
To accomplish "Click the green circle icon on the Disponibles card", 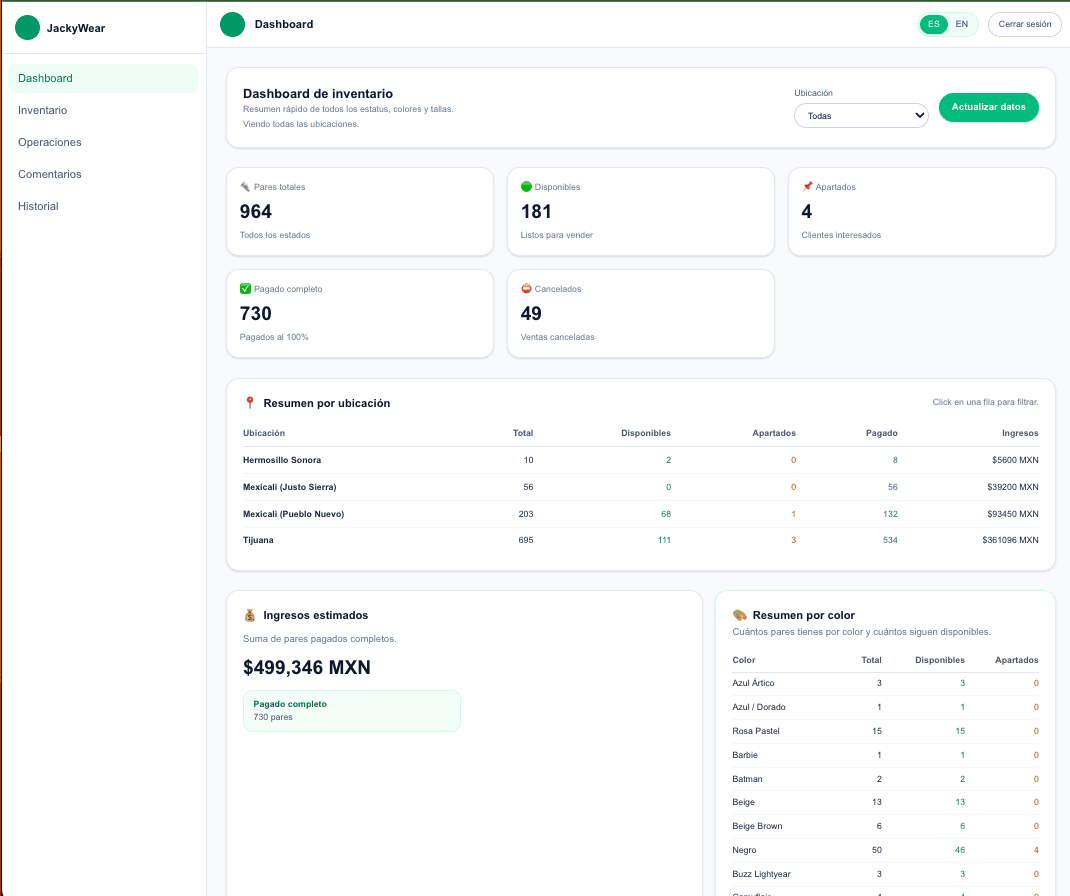I will click(x=525, y=186).
